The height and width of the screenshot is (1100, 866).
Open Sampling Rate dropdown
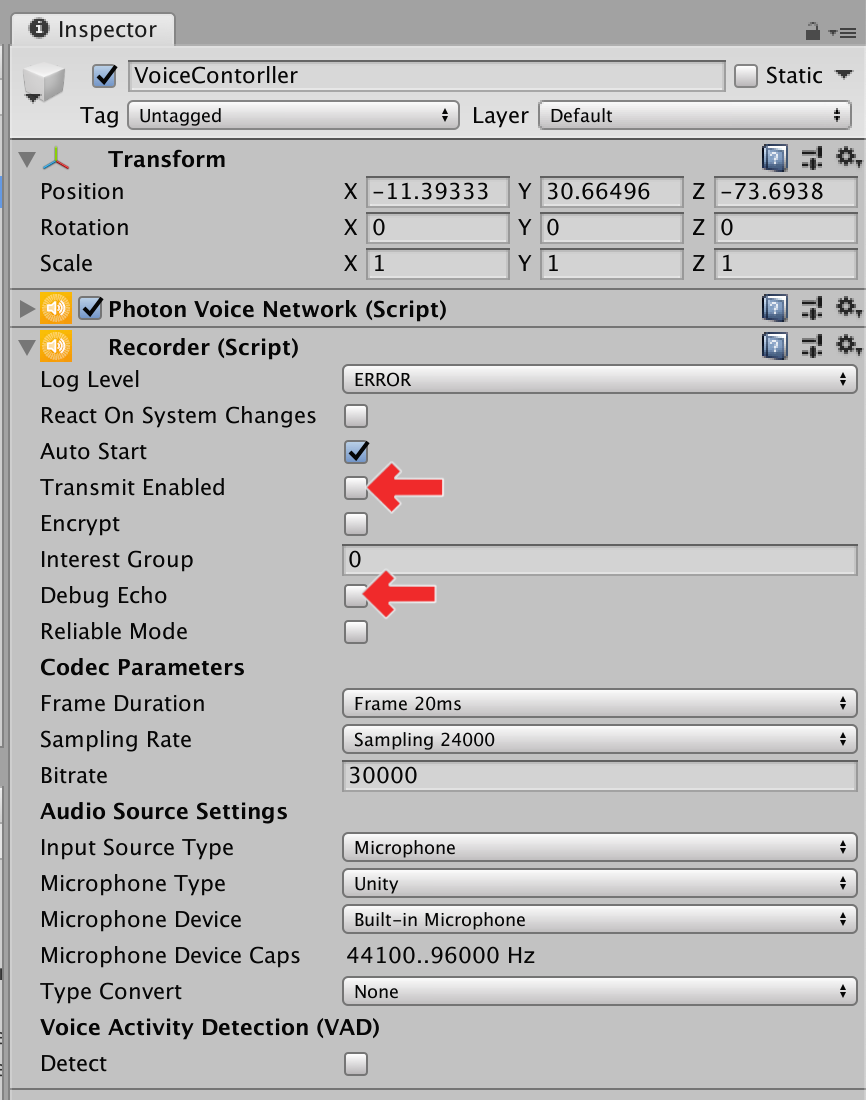(599, 739)
